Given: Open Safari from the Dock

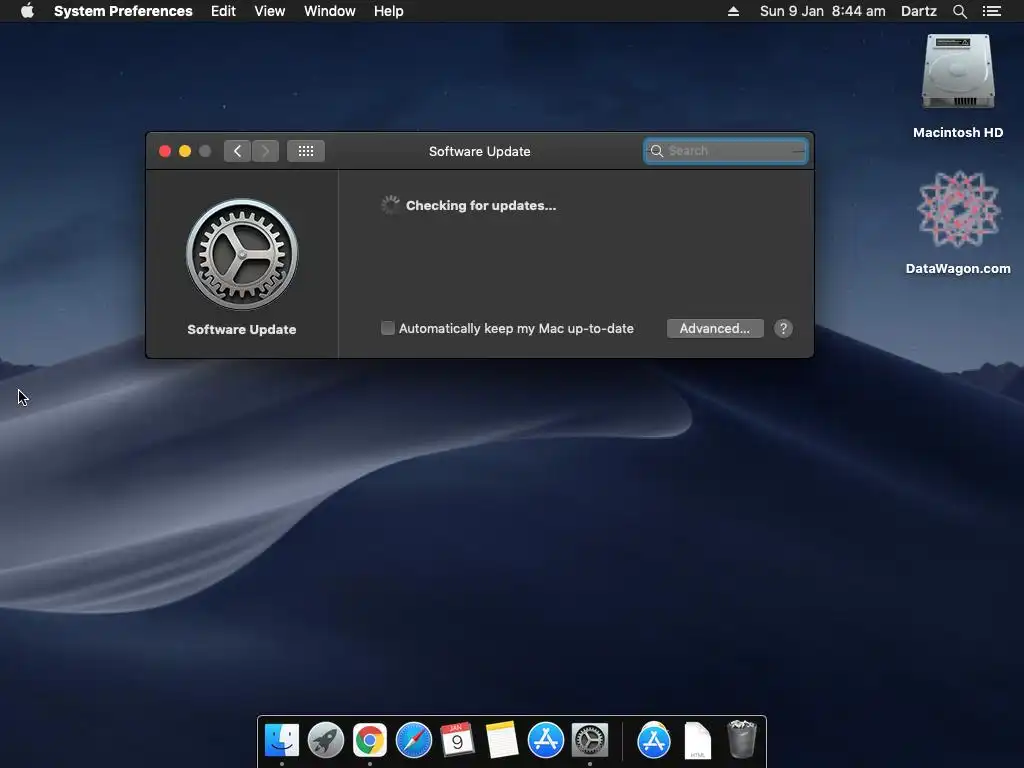Looking at the screenshot, I should (x=413, y=740).
